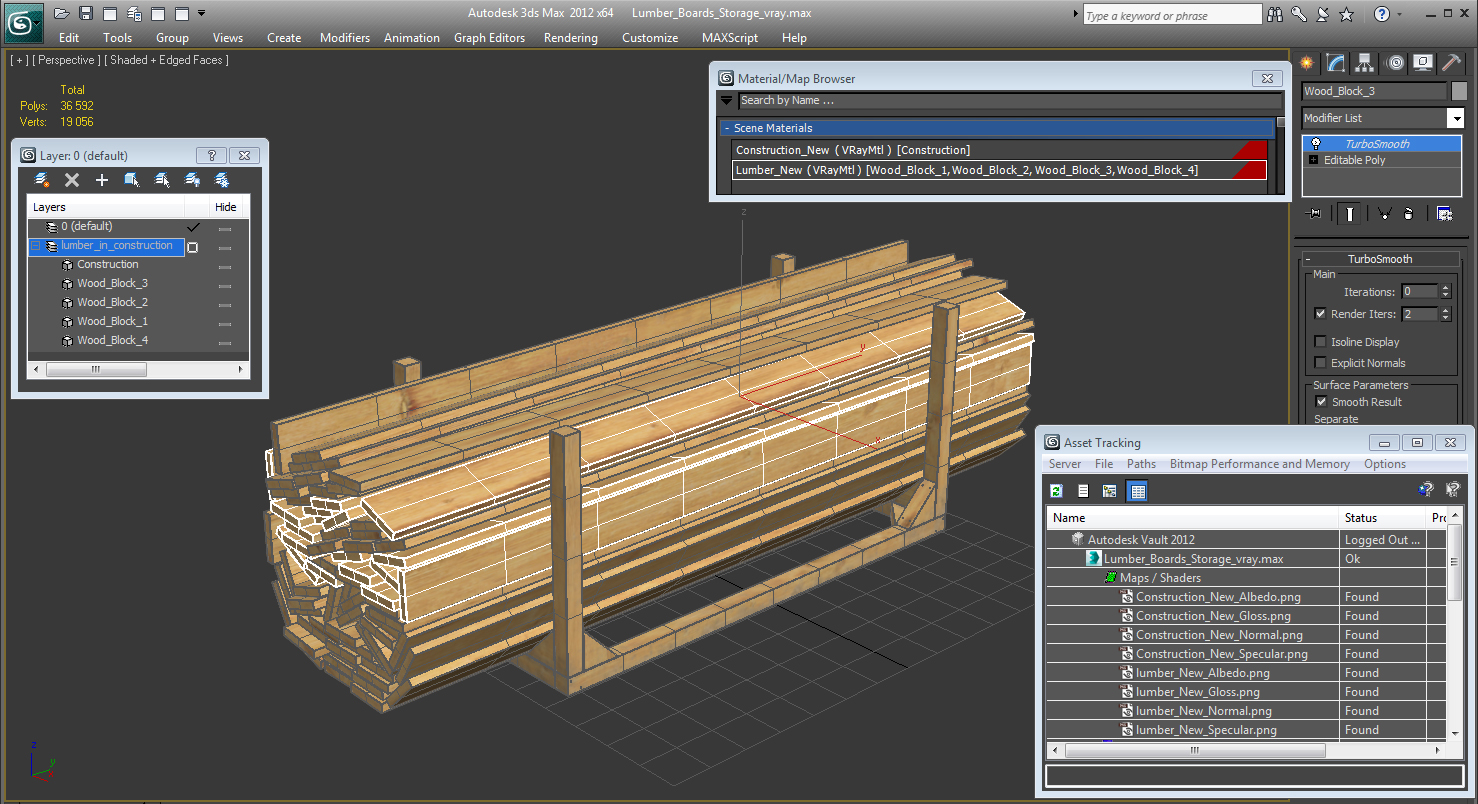Click Remove Modifier from stack icon
Image resolution: width=1478 pixels, height=804 pixels.
1409,213
